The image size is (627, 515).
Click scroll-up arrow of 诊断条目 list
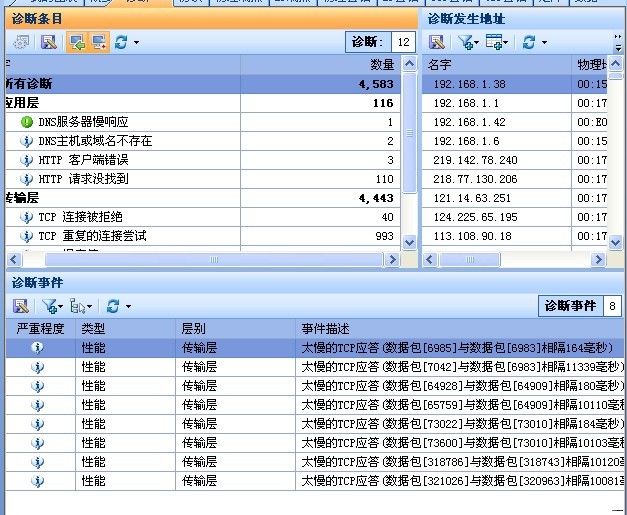(409, 64)
